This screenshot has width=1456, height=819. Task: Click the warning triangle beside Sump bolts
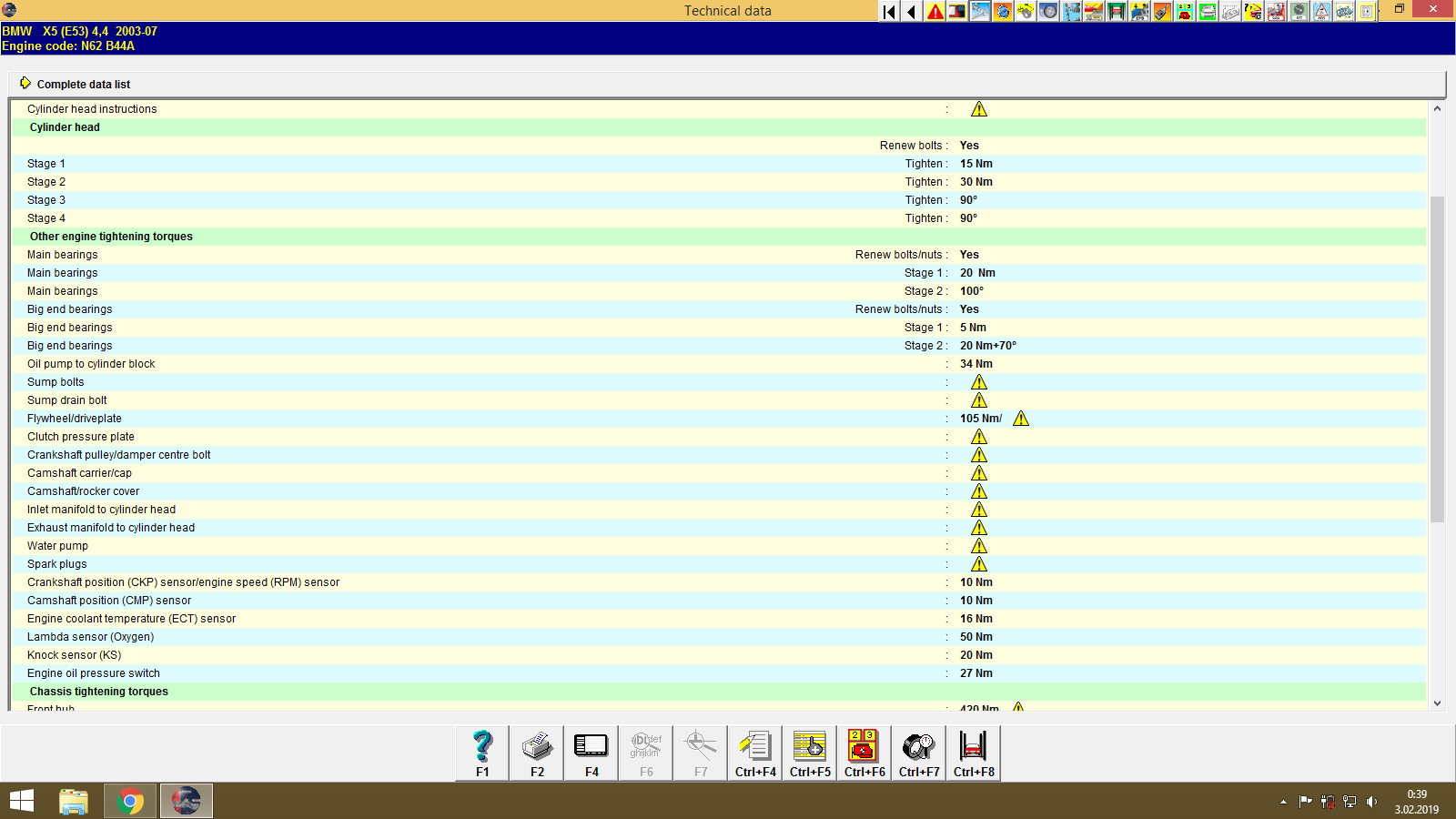979,382
